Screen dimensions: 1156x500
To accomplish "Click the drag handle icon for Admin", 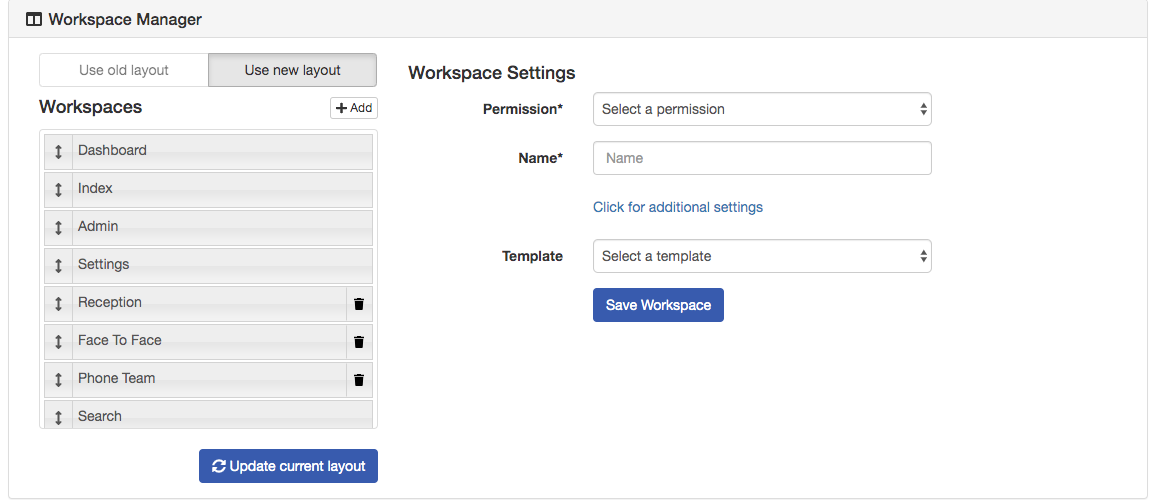I will [58, 227].
